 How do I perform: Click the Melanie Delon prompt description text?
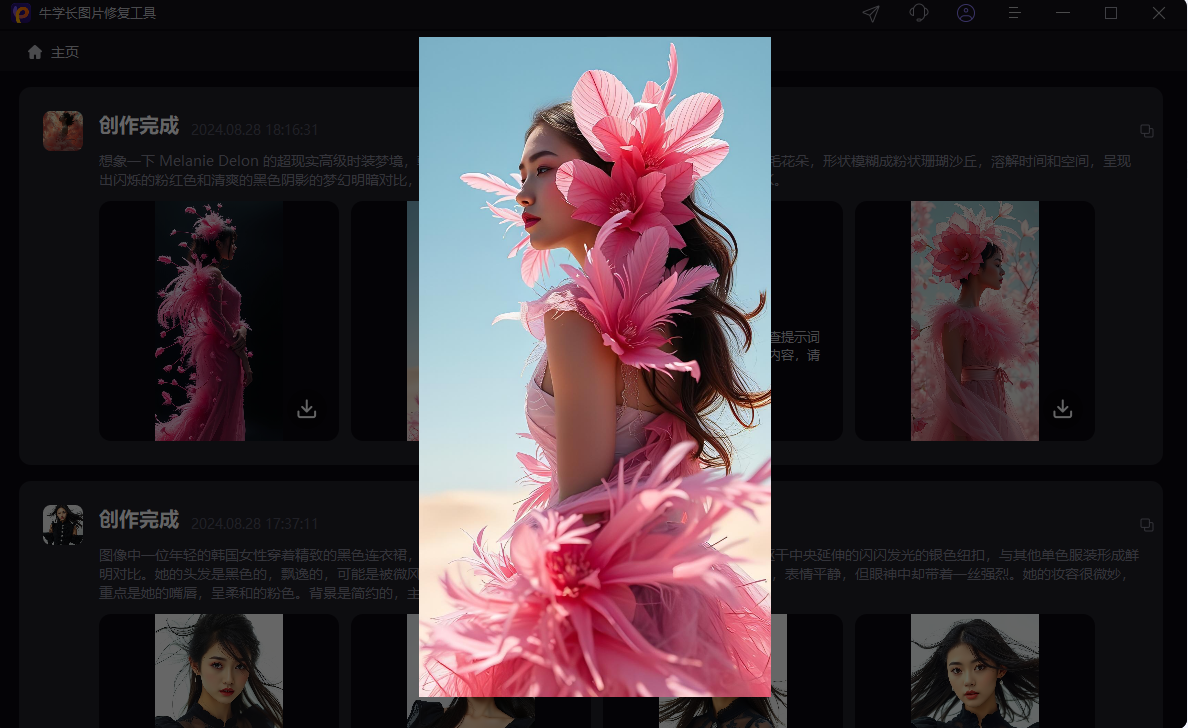click(614, 170)
